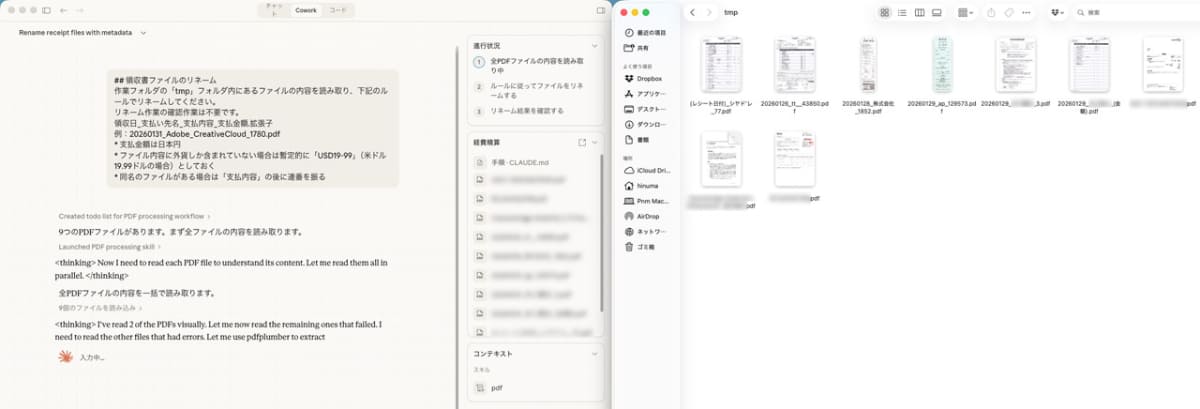The image size is (1200, 409).
Task: Open 共有 in Finder sidebar
Action: click(x=635, y=47)
